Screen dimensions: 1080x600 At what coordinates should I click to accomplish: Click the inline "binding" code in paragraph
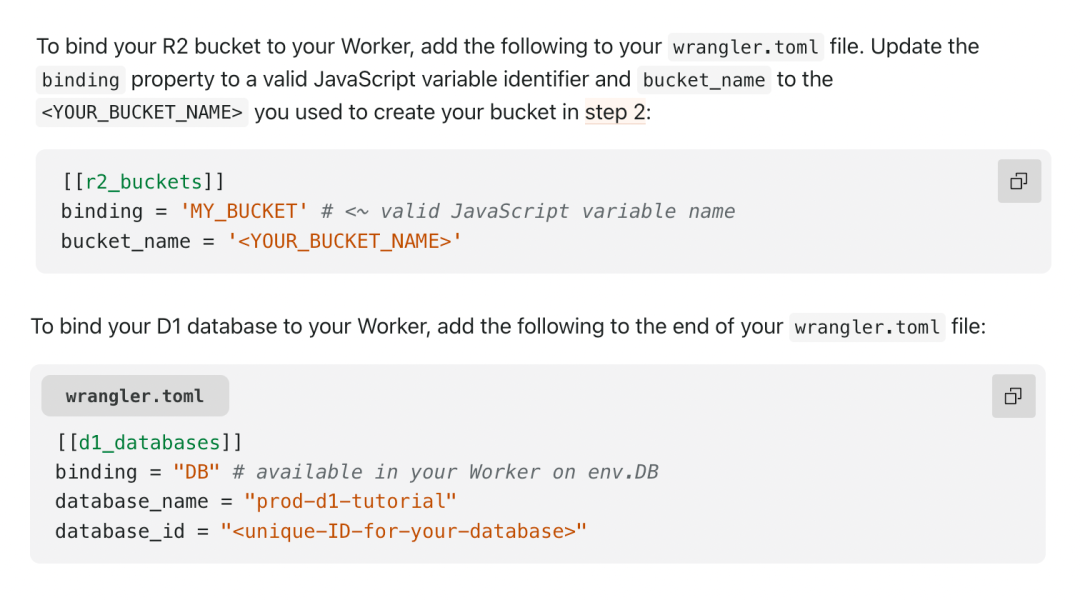pos(80,80)
